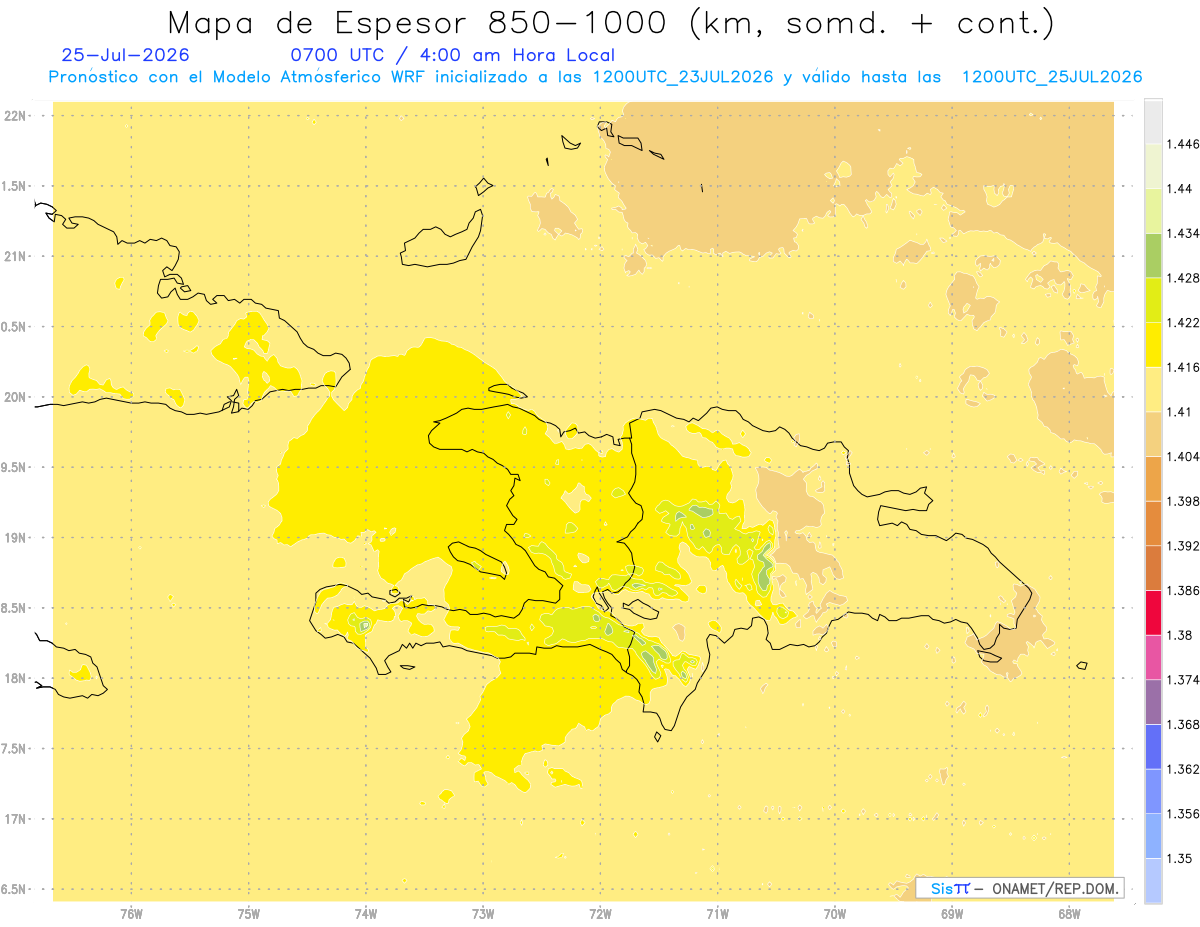This screenshot has height=927, width=1200.
Task: Click the initialization time '1200UTC_23JUL2026'
Action: coord(683,77)
